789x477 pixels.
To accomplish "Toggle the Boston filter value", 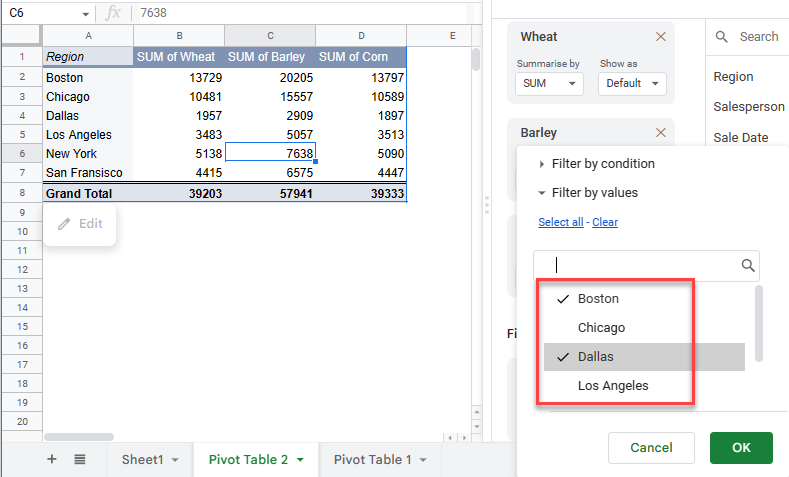I will tap(598, 299).
